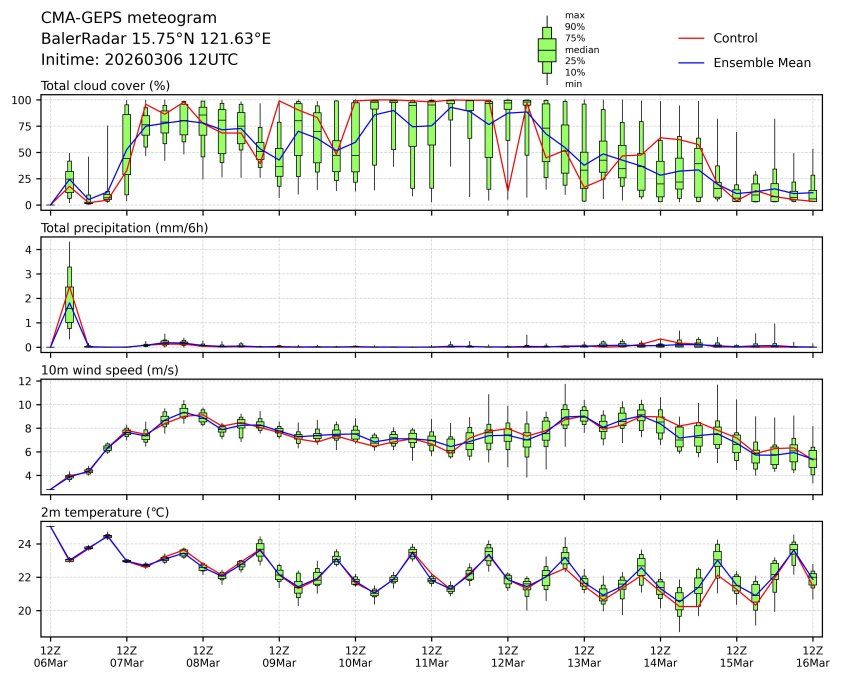
Task: Select the Control legend label
Action: click(x=735, y=38)
